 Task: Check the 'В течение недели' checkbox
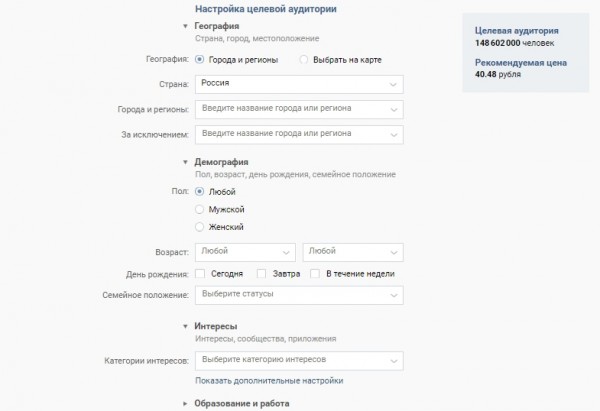point(315,273)
